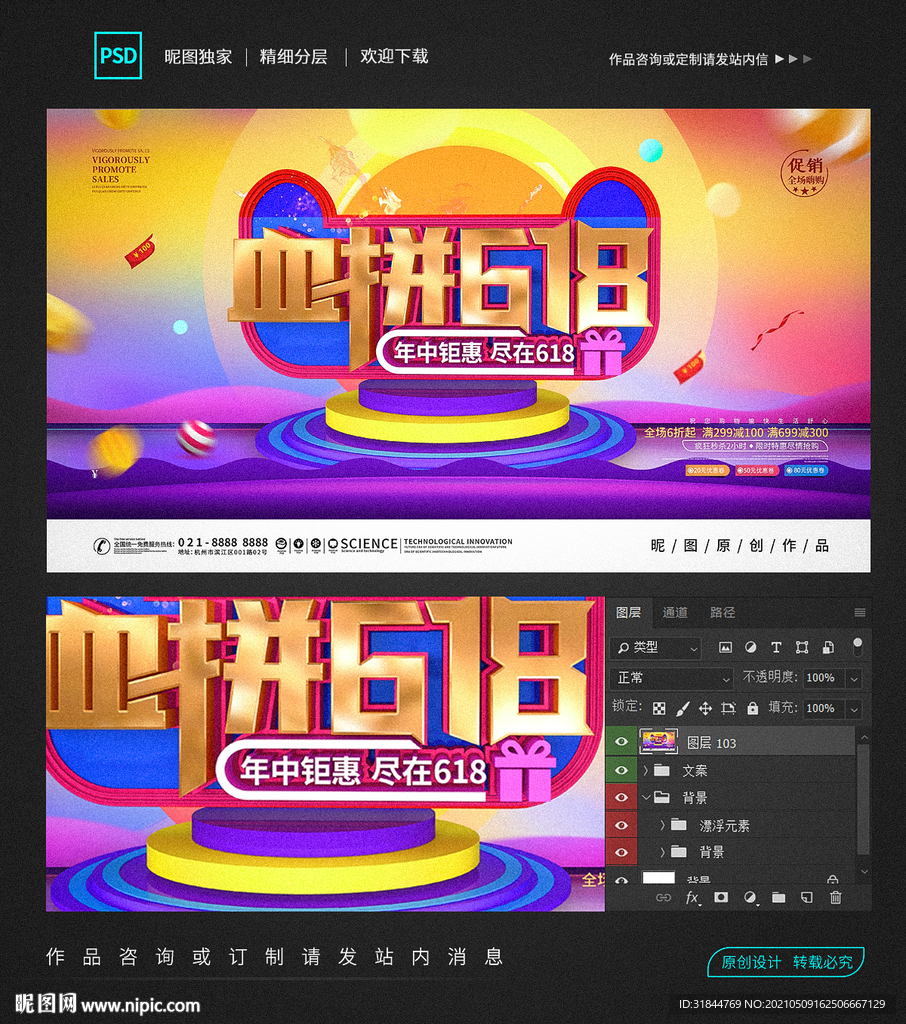This screenshot has width=906, height=1024.
Task: Click the Link layers chain icon
Action: (x=666, y=898)
